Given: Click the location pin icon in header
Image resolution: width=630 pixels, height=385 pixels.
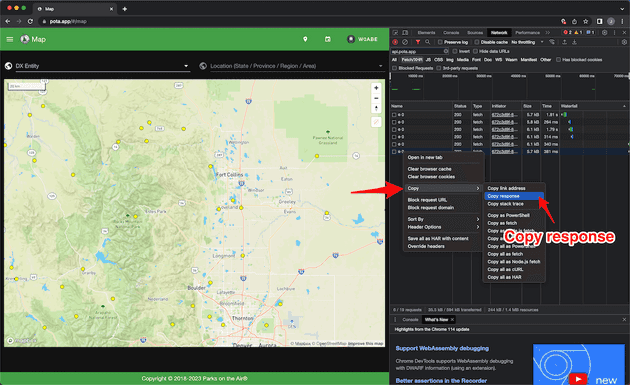Looking at the screenshot, I should click(x=305, y=39).
